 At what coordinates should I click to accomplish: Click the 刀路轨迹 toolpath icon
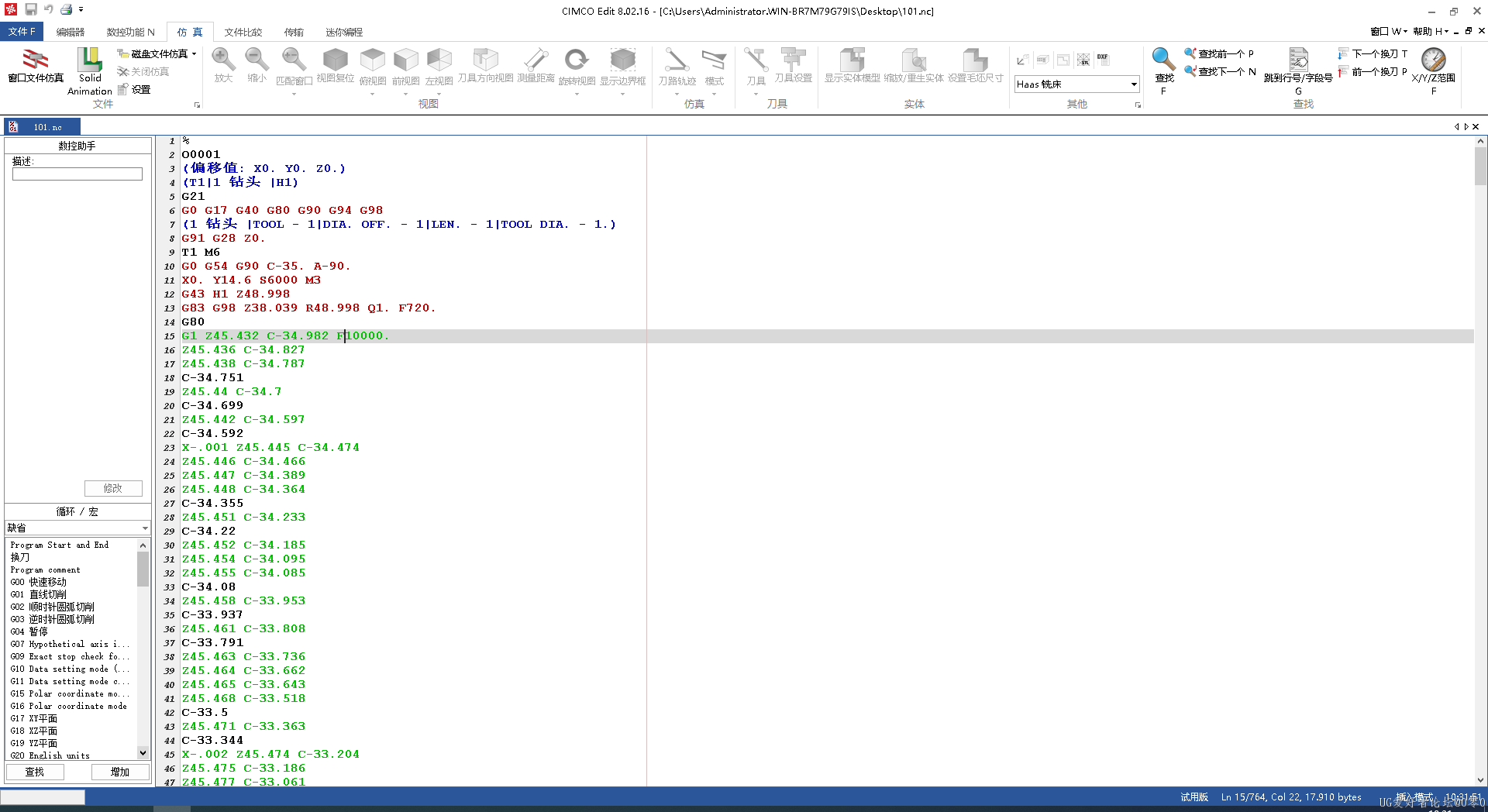point(677,60)
